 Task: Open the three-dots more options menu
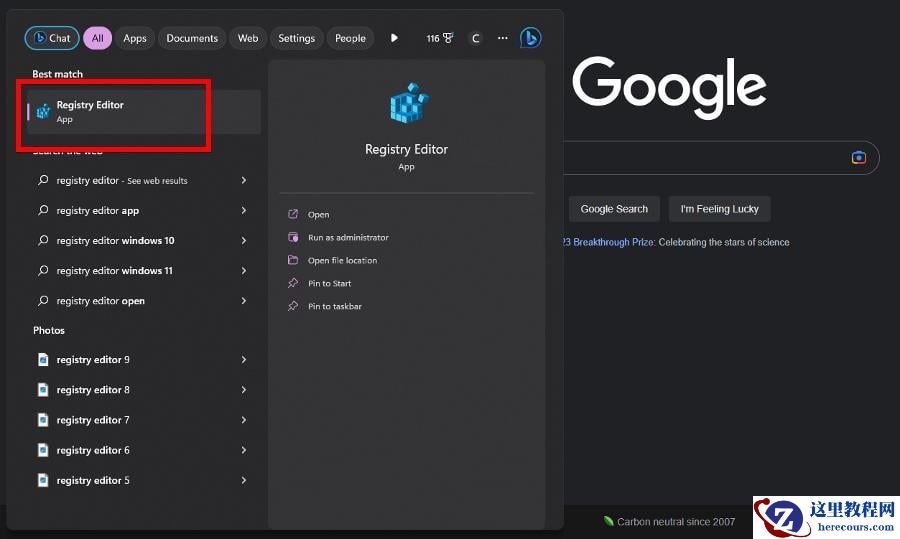(502, 38)
